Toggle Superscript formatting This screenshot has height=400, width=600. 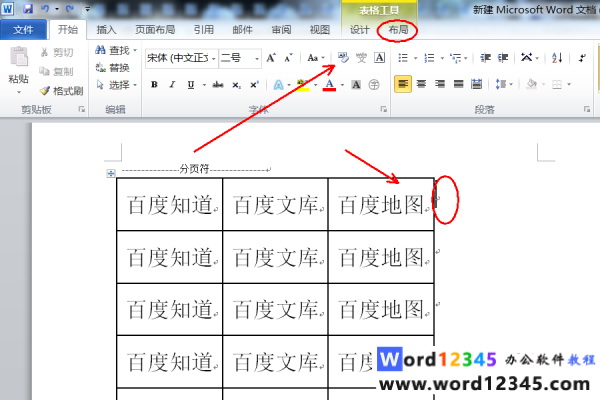[254, 85]
